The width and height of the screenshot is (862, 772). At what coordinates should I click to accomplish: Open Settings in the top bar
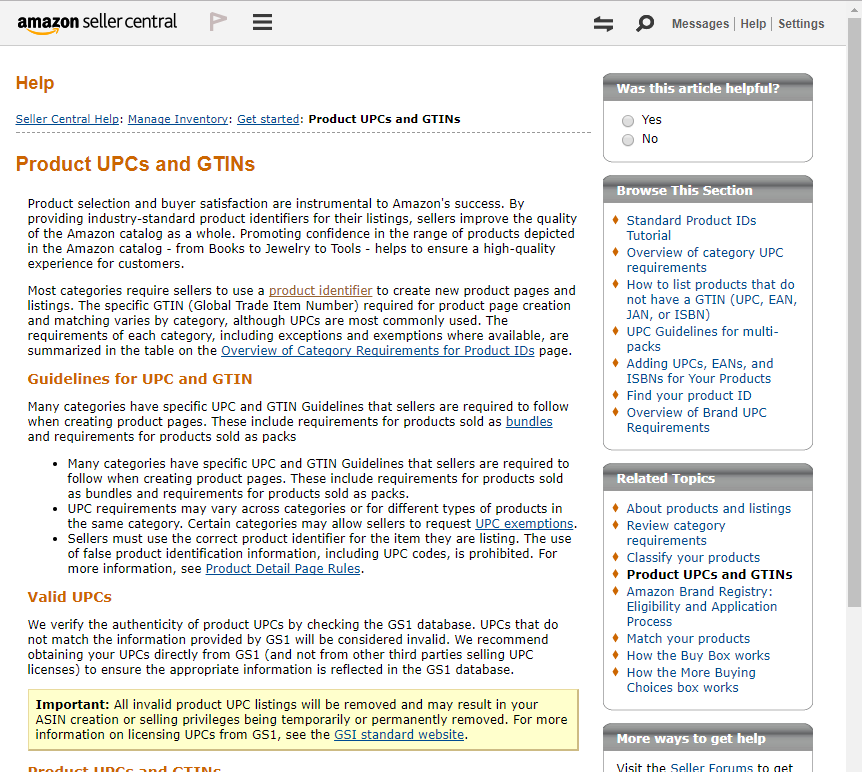(x=801, y=24)
